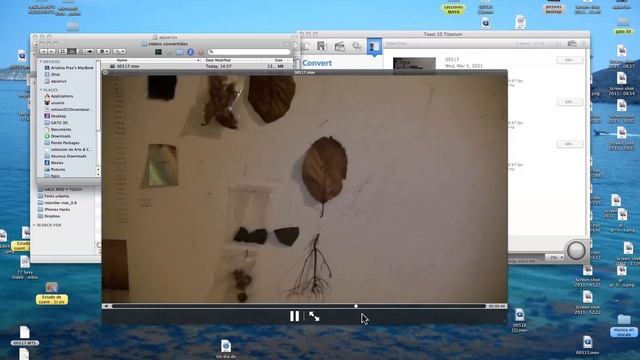Open Dropbox in back Finder window sidebar
This screenshot has height=360, width=640.
pyautogui.click(x=49, y=216)
